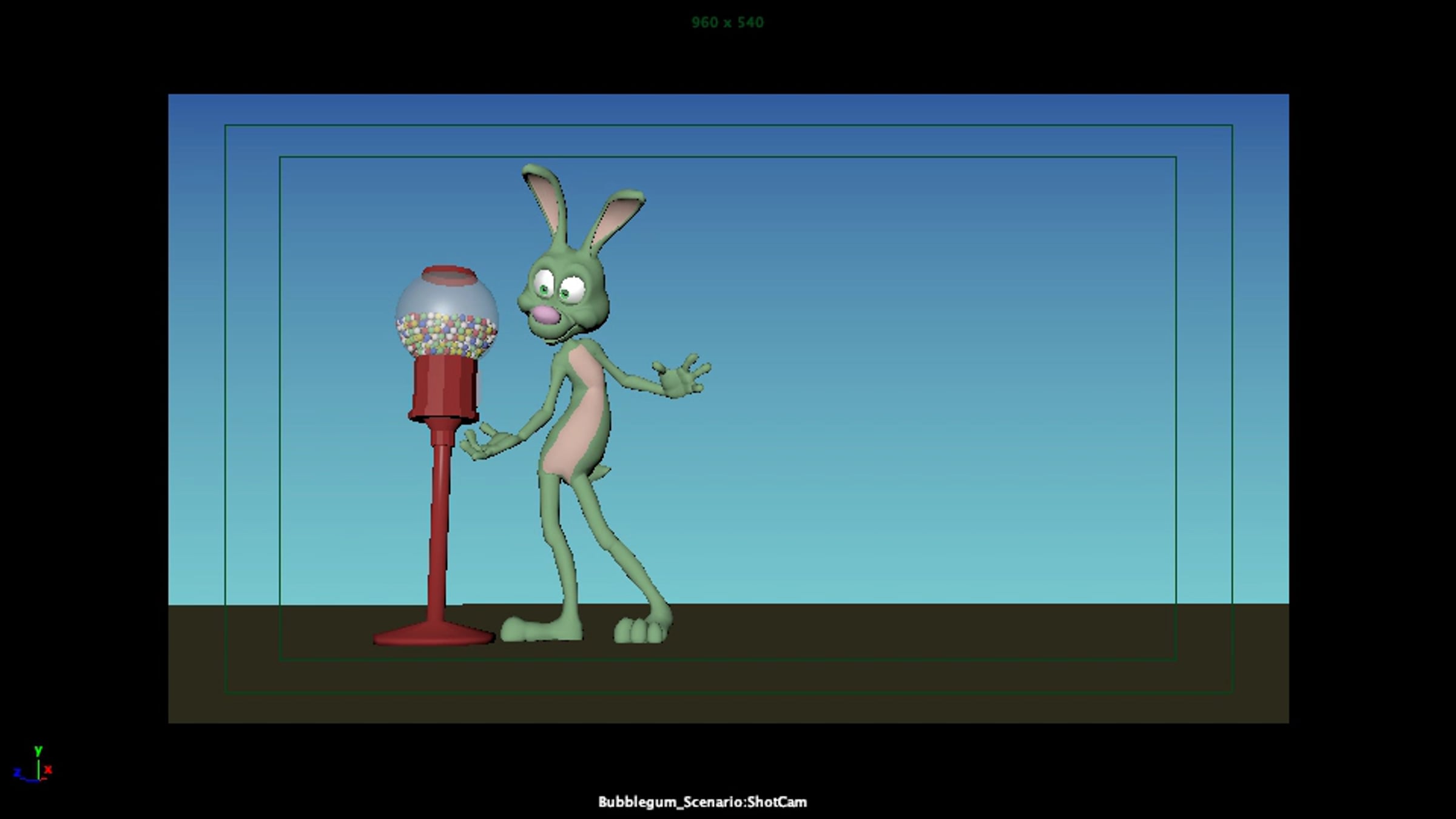Select the rabbit's small tail
This screenshot has width=1456, height=819.
601,473
